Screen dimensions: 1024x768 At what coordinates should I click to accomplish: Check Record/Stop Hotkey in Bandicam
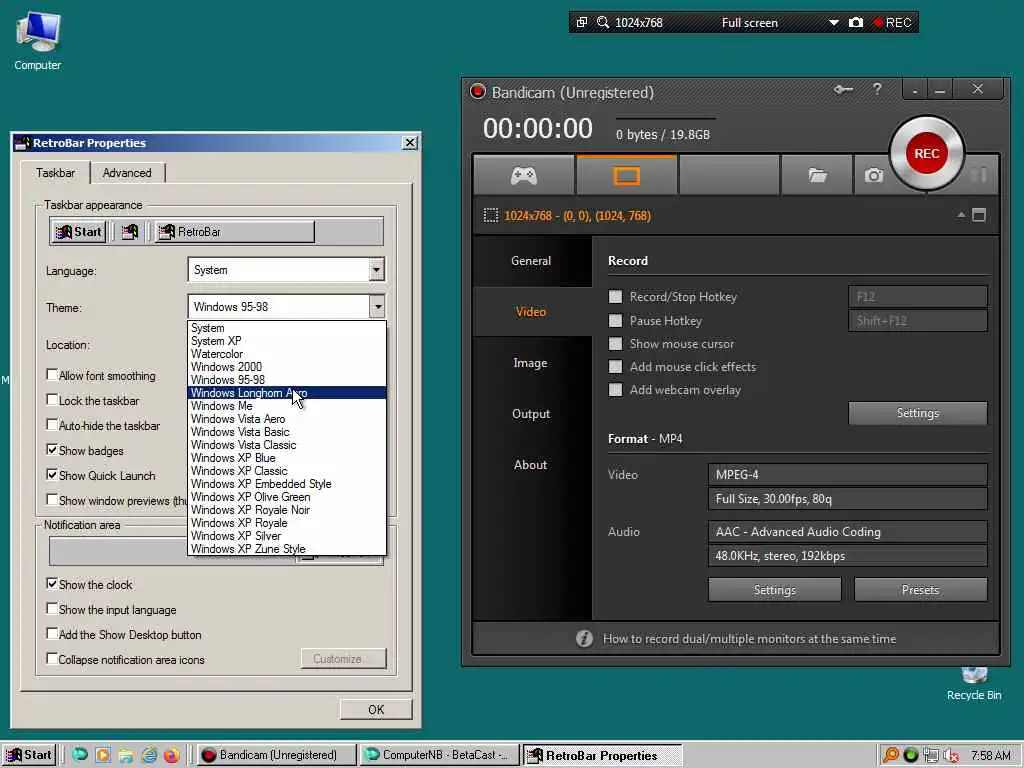click(x=615, y=296)
